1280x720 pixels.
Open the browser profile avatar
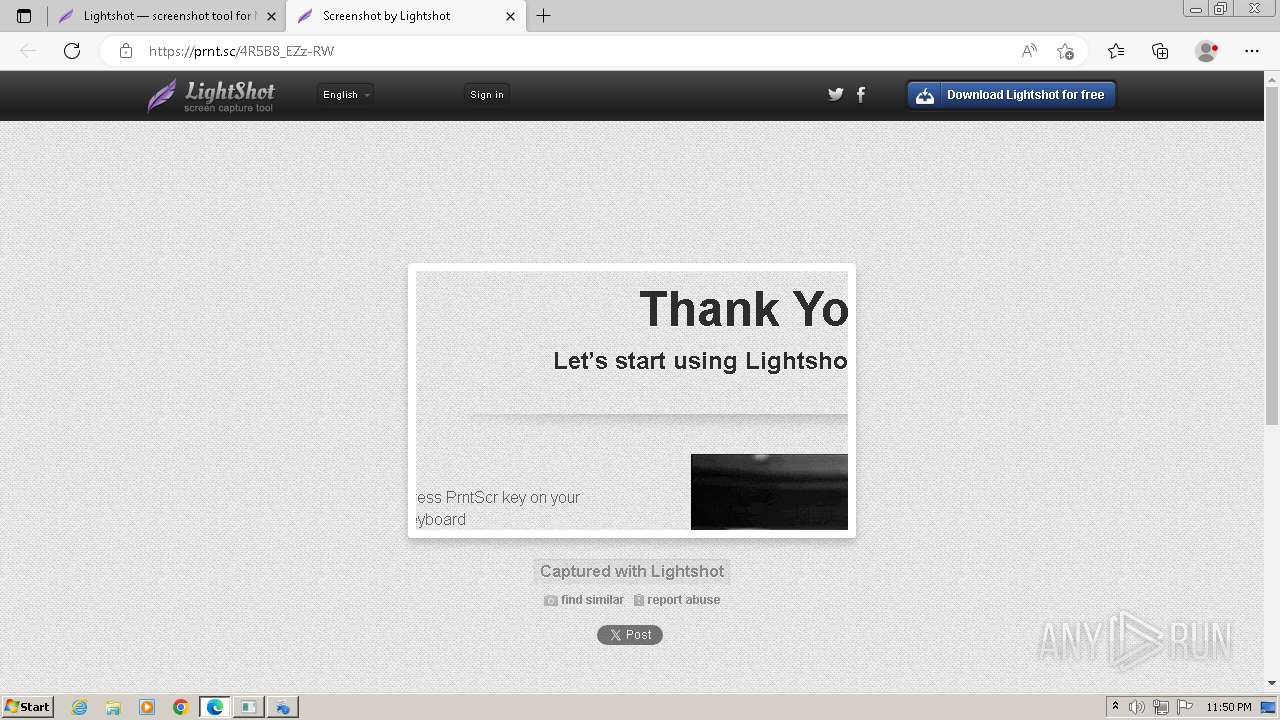click(1207, 51)
